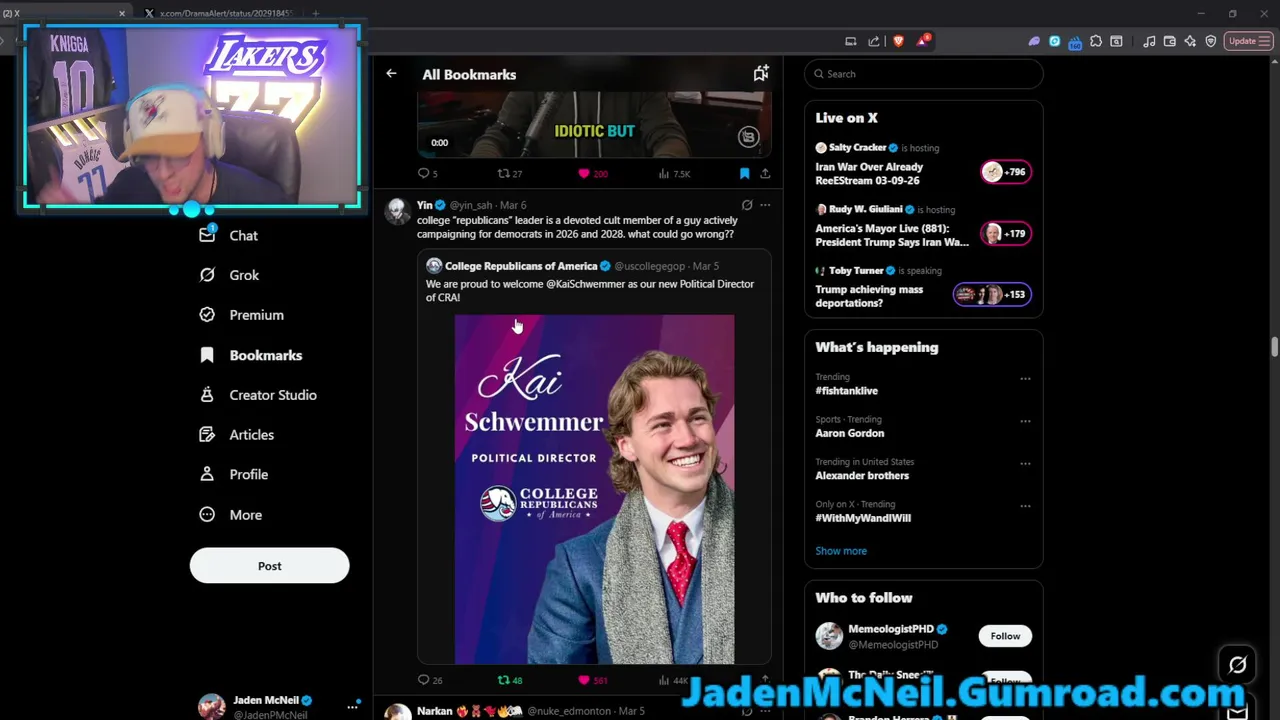The height and width of the screenshot is (720, 1280).
Task: Open Toby Turner's live space
Action: click(x=923, y=287)
